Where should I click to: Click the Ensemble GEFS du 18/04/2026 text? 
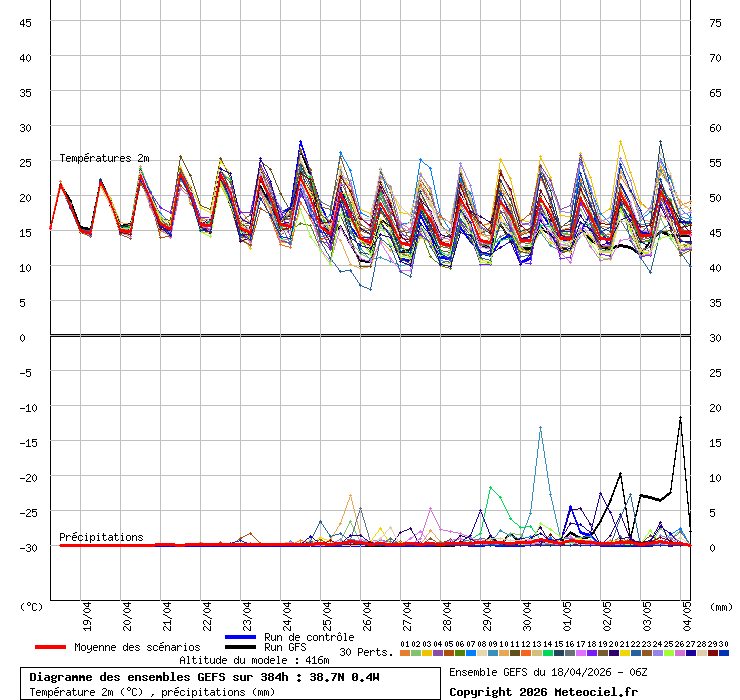coord(548,672)
